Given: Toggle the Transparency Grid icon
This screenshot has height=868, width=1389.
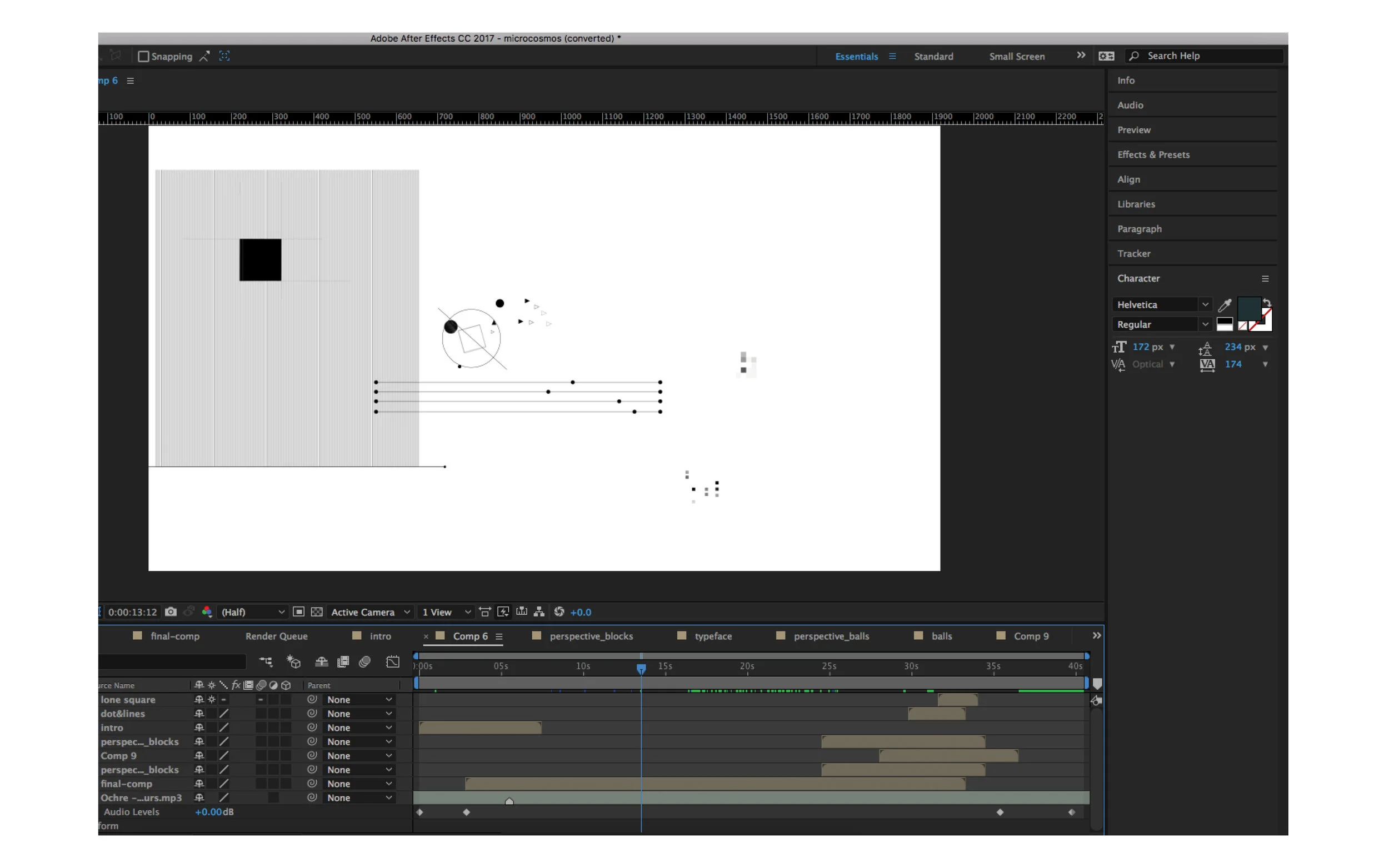Looking at the screenshot, I should point(316,612).
